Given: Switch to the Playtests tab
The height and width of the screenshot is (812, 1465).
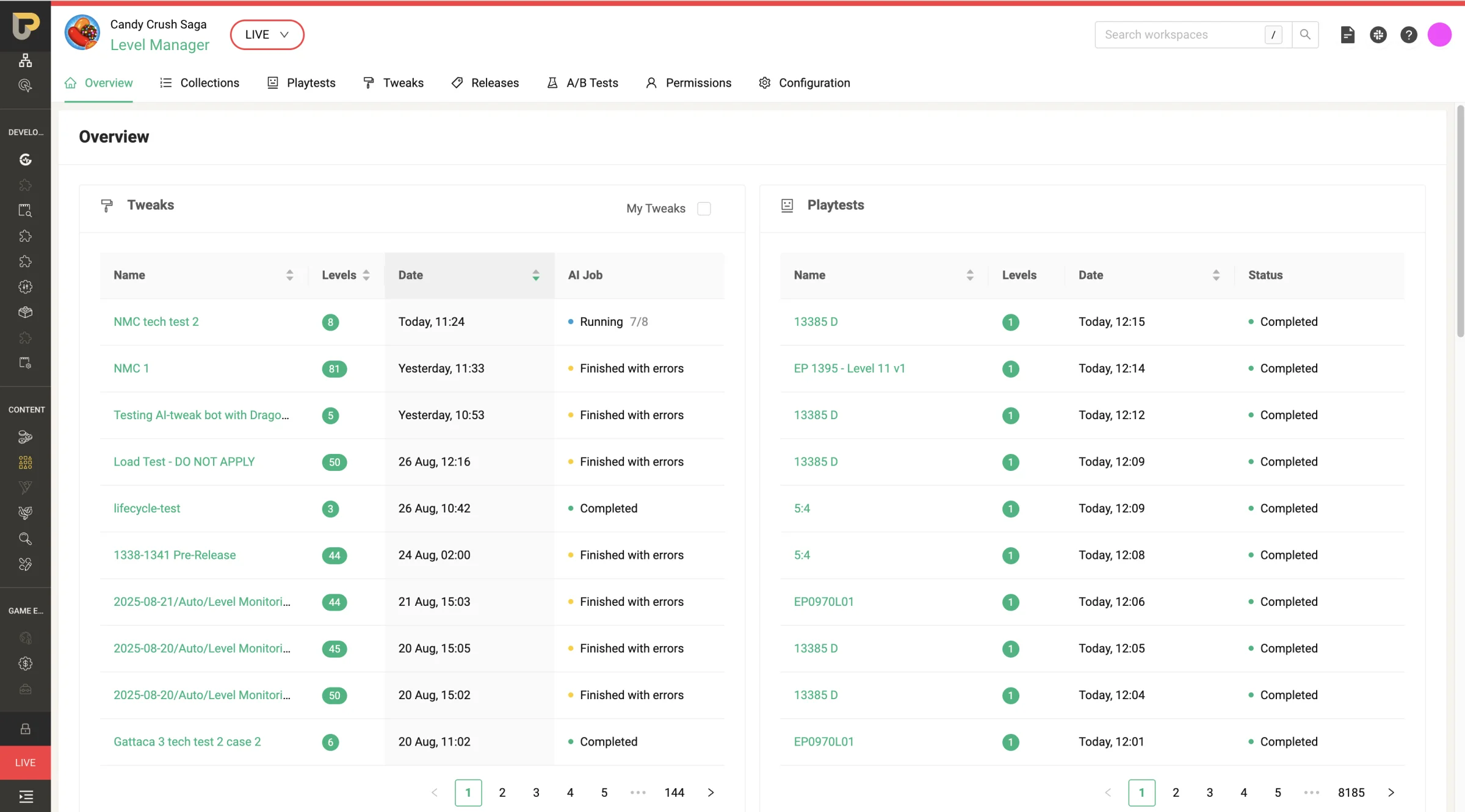Looking at the screenshot, I should (x=302, y=83).
